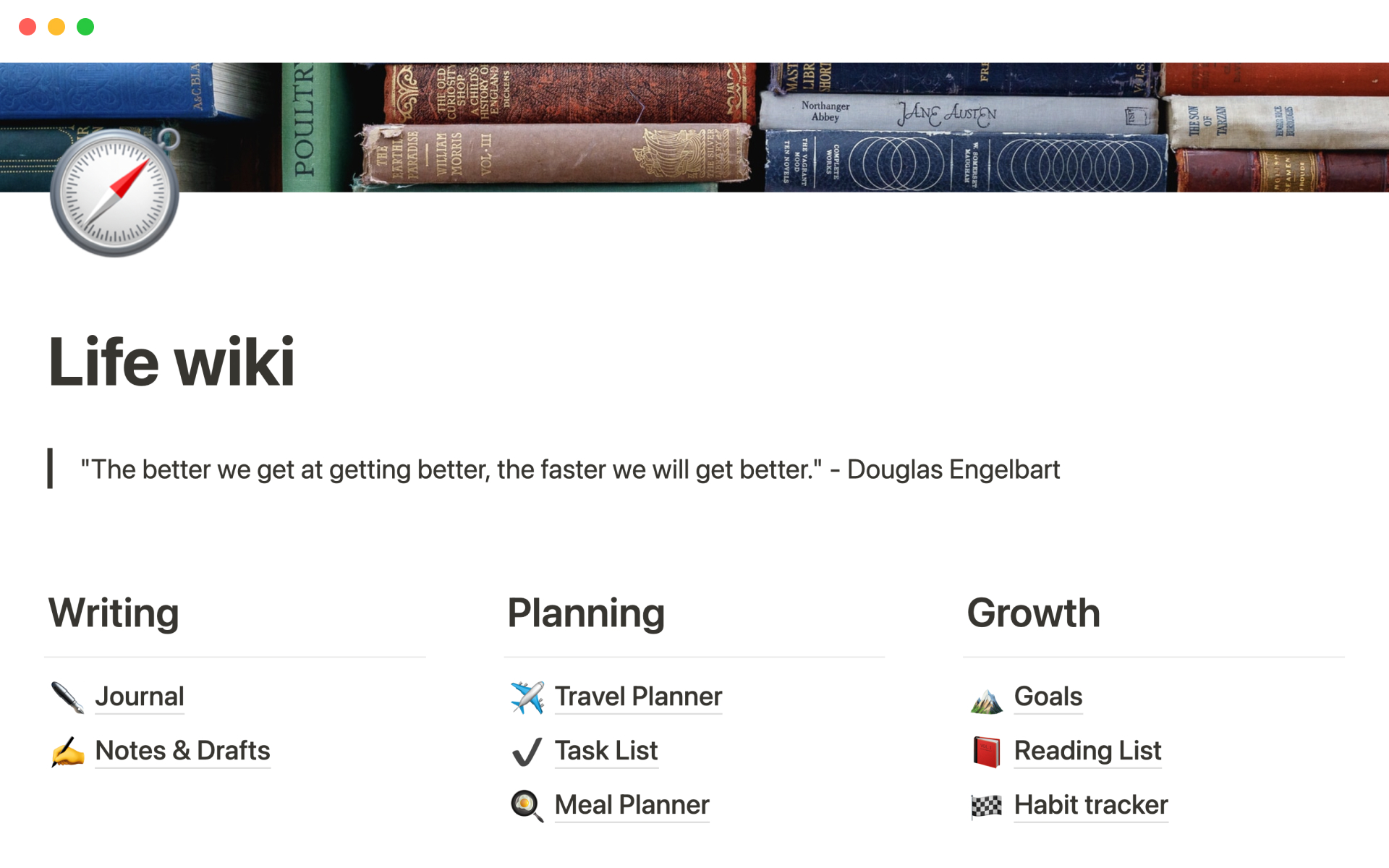The height and width of the screenshot is (868, 1389).
Task: Open the Task List page
Action: [x=606, y=751]
